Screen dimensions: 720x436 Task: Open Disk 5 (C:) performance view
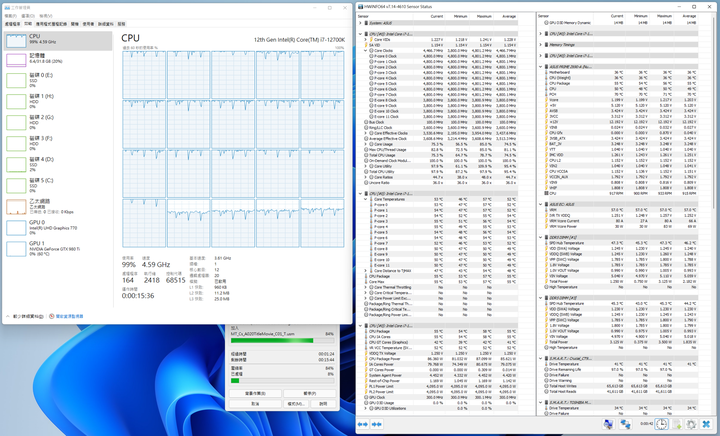(58, 185)
